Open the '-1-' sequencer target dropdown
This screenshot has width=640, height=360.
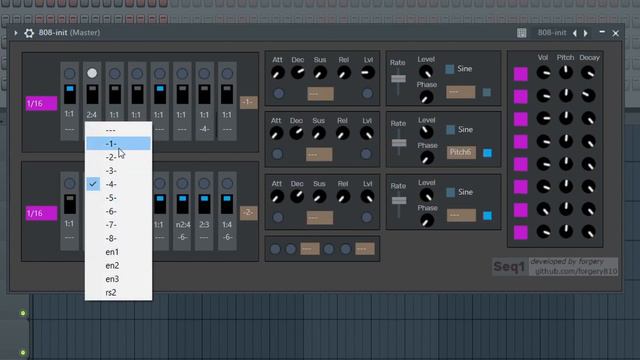(248, 102)
